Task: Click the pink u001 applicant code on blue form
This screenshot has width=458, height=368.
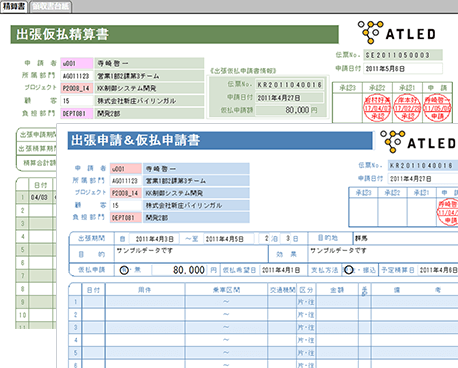Action: pyautogui.click(x=126, y=169)
